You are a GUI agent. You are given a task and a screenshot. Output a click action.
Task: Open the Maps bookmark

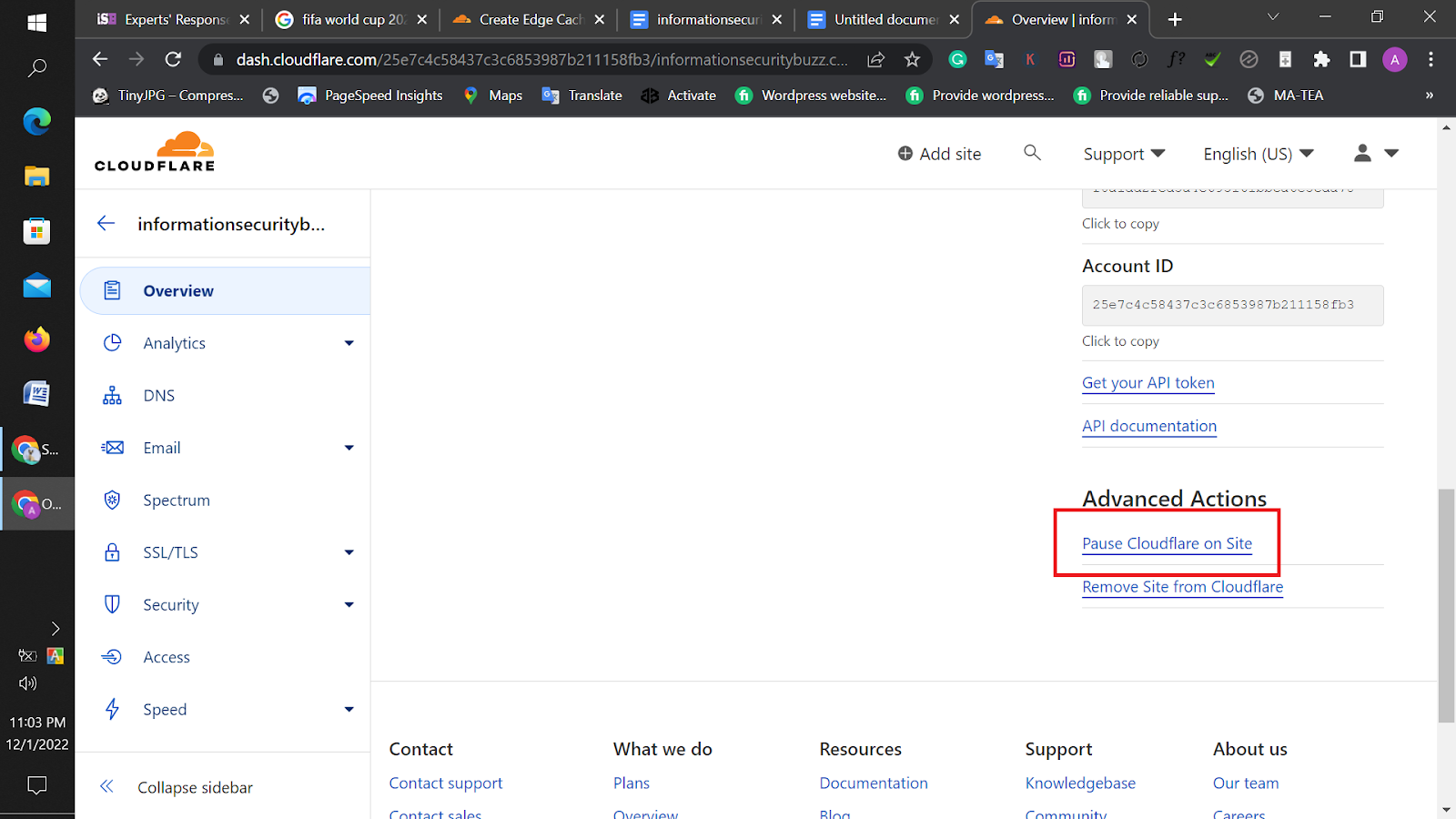click(492, 96)
